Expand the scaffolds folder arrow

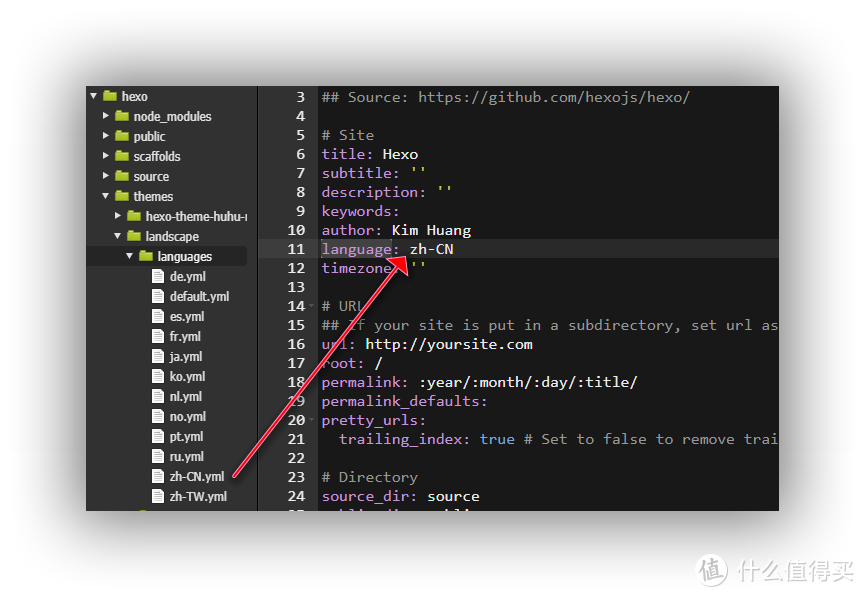(106, 156)
